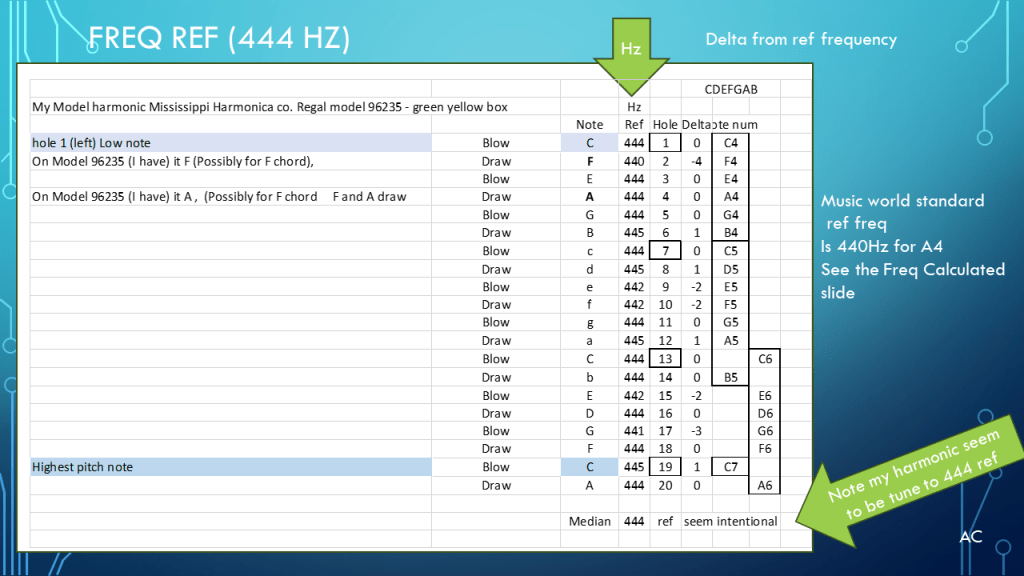Viewport: 1024px width, 576px height.
Task: Select the slide title FREQ REF (444 HZ)
Action: pyautogui.click(x=219, y=39)
